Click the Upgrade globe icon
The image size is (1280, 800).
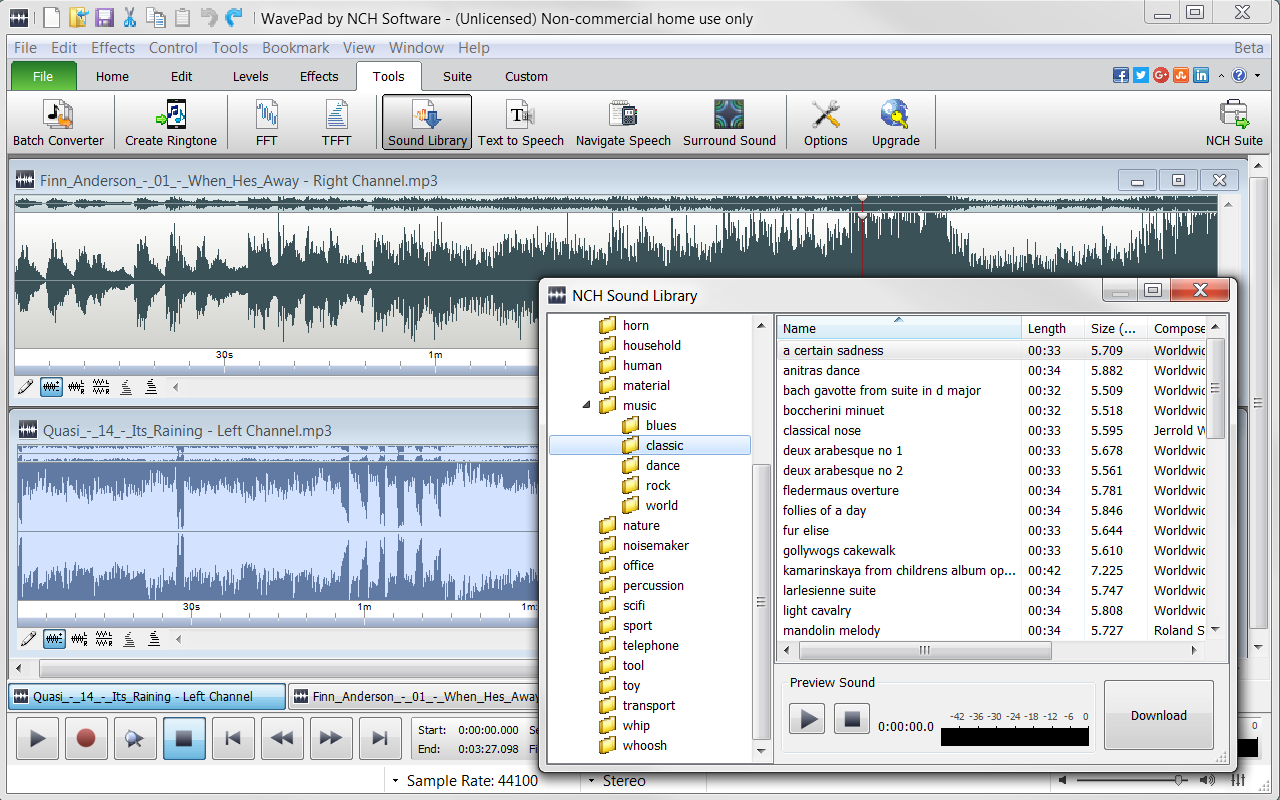tap(895, 113)
